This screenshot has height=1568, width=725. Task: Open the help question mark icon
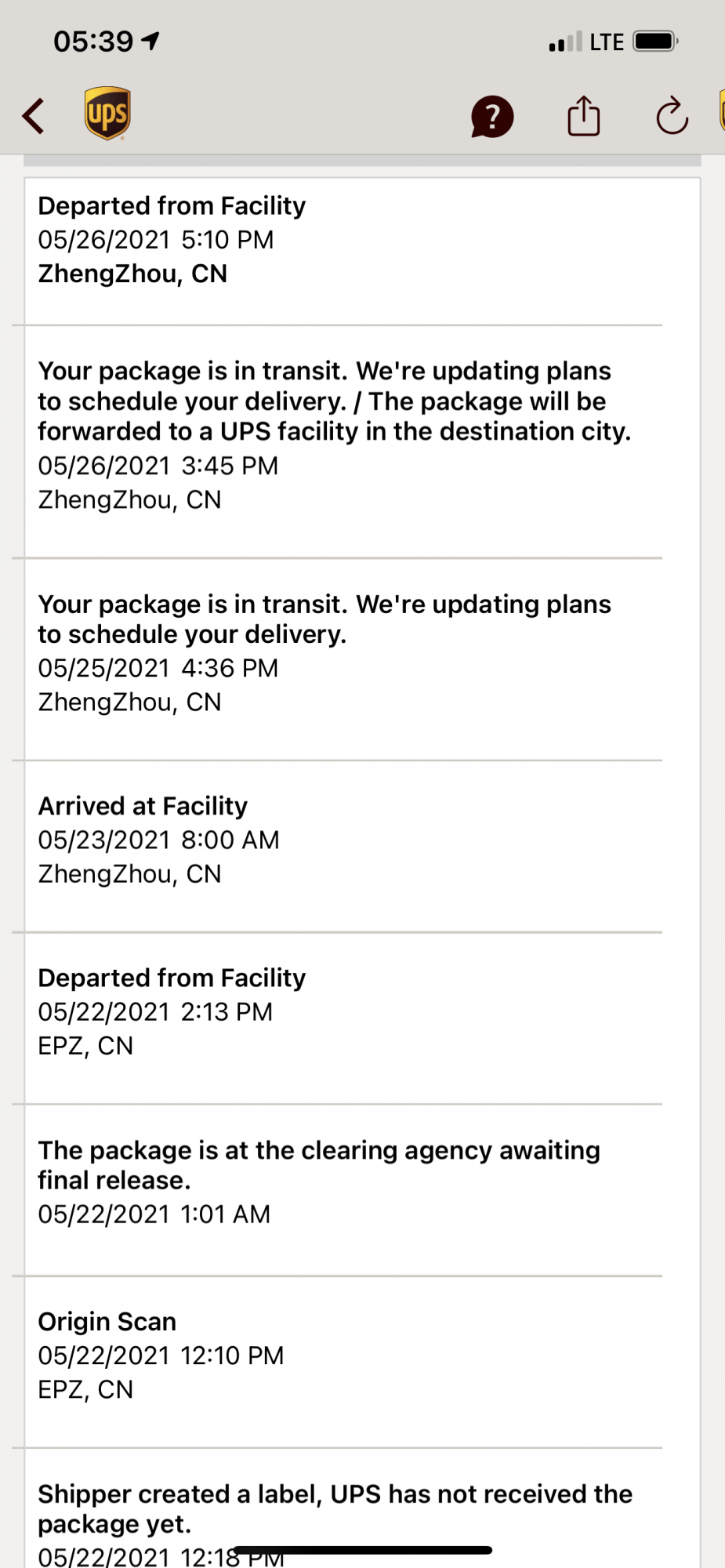[491, 117]
